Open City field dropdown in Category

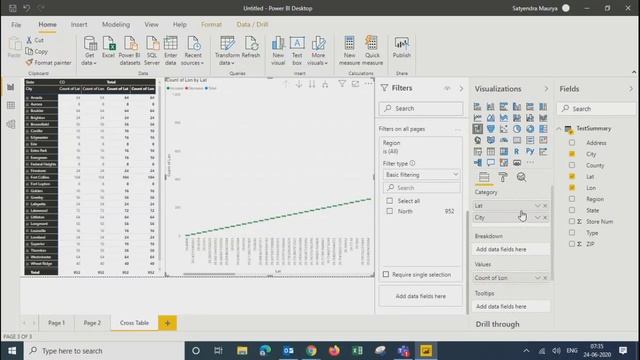[537, 218]
